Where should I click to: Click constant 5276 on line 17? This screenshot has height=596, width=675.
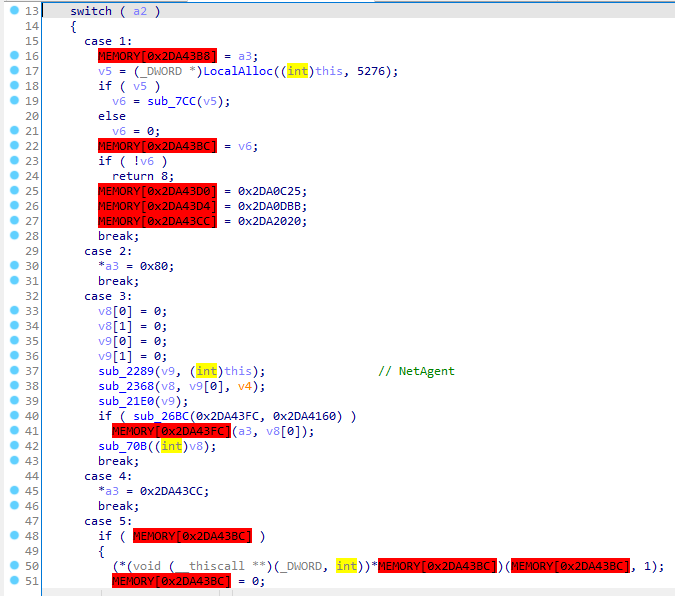point(371,71)
